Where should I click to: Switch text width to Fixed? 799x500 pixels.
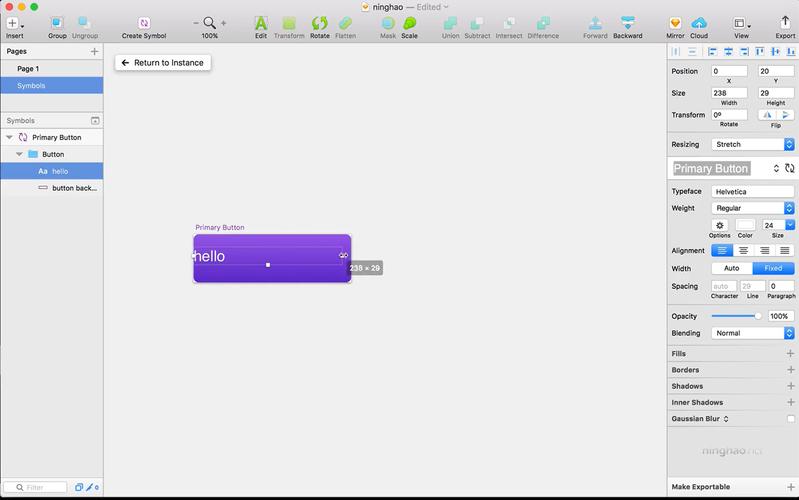point(773,268)
